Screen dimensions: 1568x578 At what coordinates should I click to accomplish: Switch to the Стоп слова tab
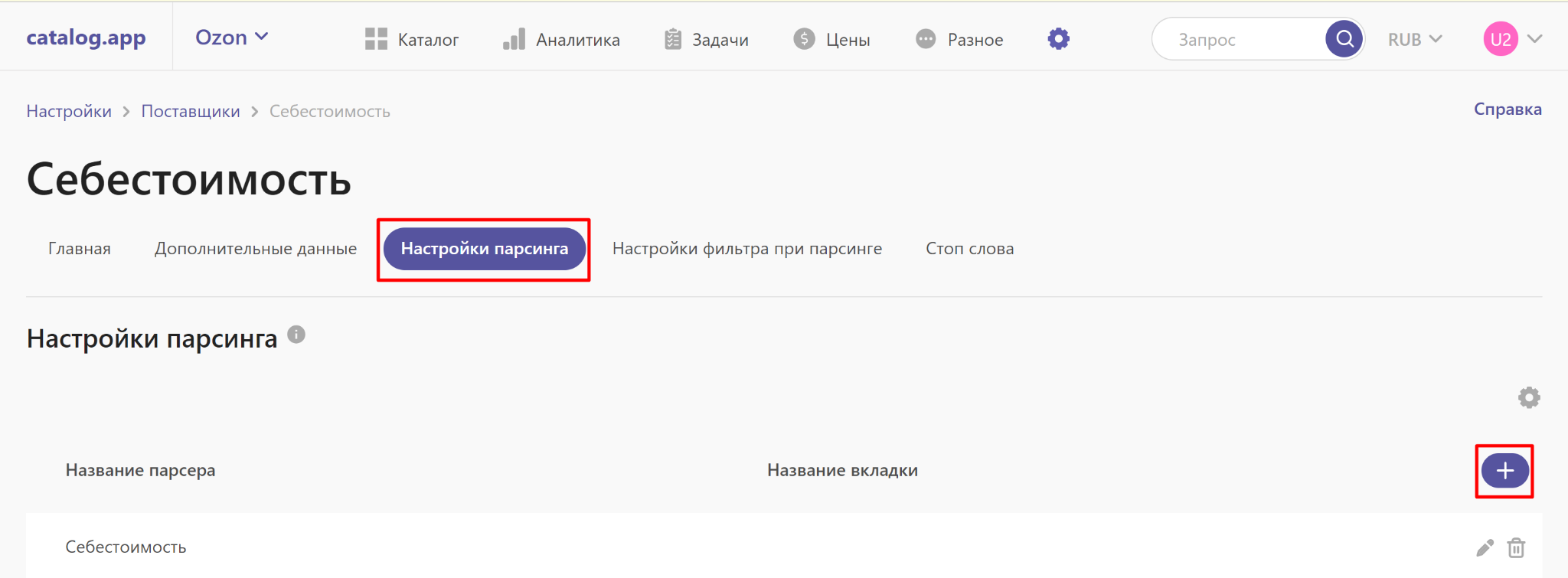coord(969,249)
